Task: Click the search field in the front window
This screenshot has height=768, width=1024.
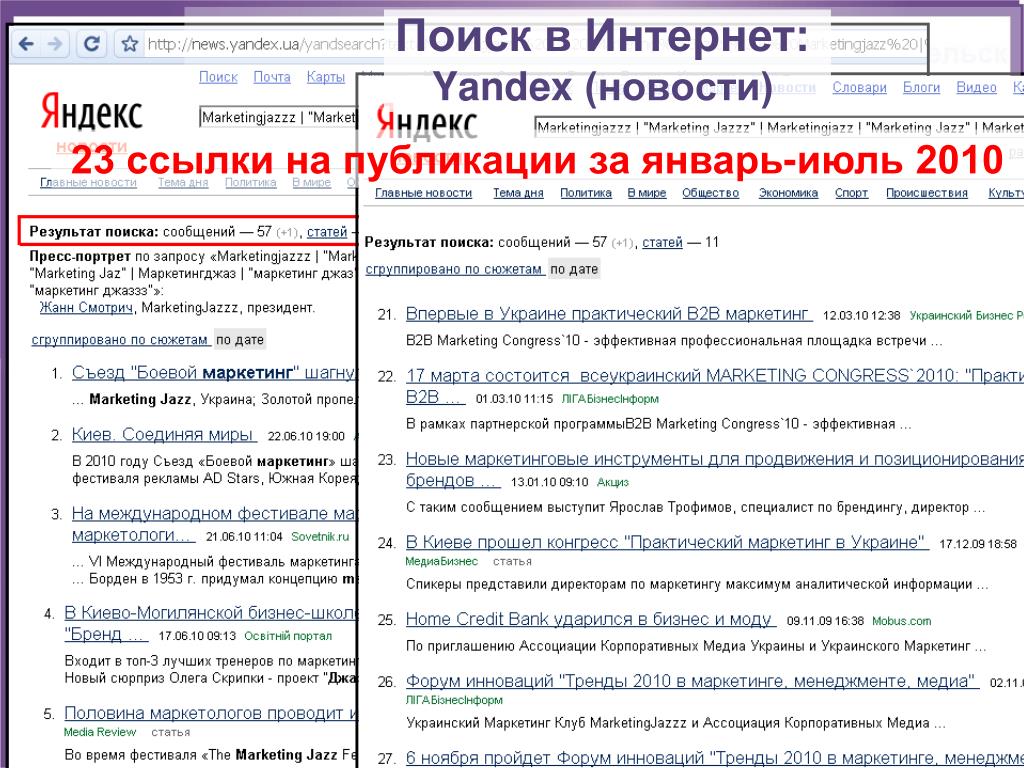Action: 778,127
